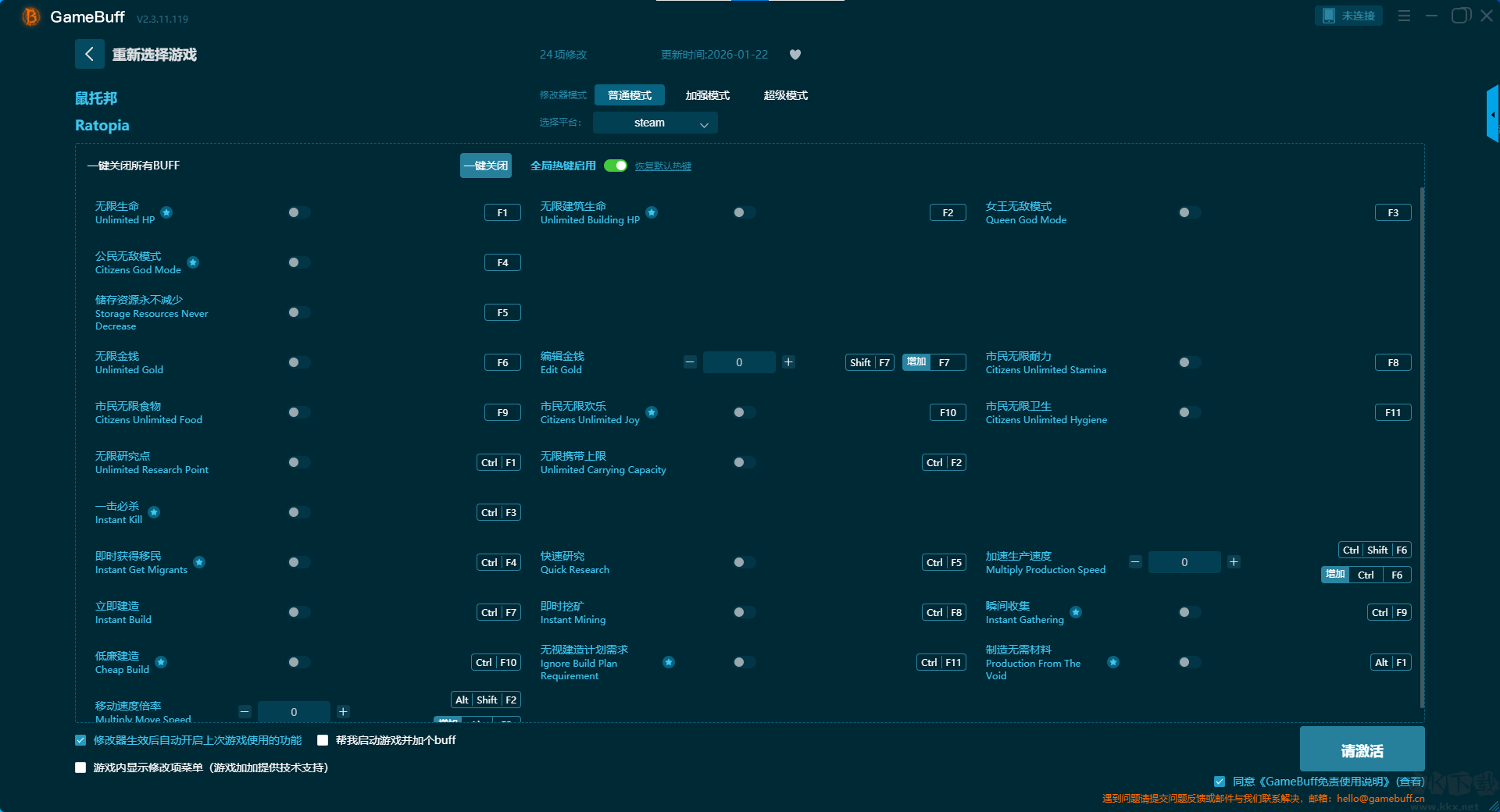Click the 请激活 activate button
Screen dimensions: 1500x812
pos(1362,750)
